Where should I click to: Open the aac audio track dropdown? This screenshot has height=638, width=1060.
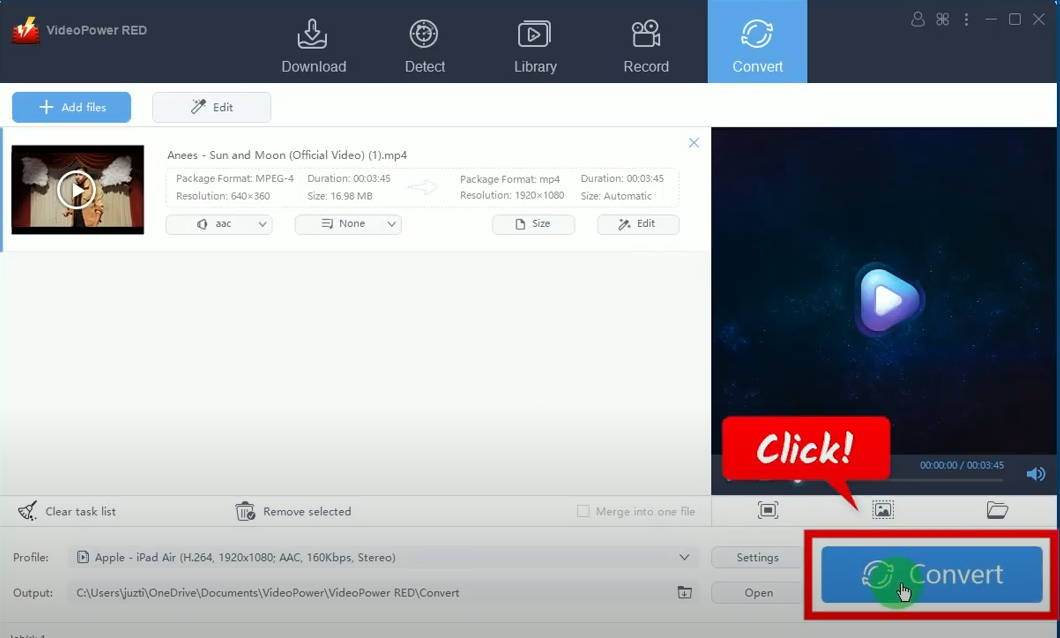(219, 224)
